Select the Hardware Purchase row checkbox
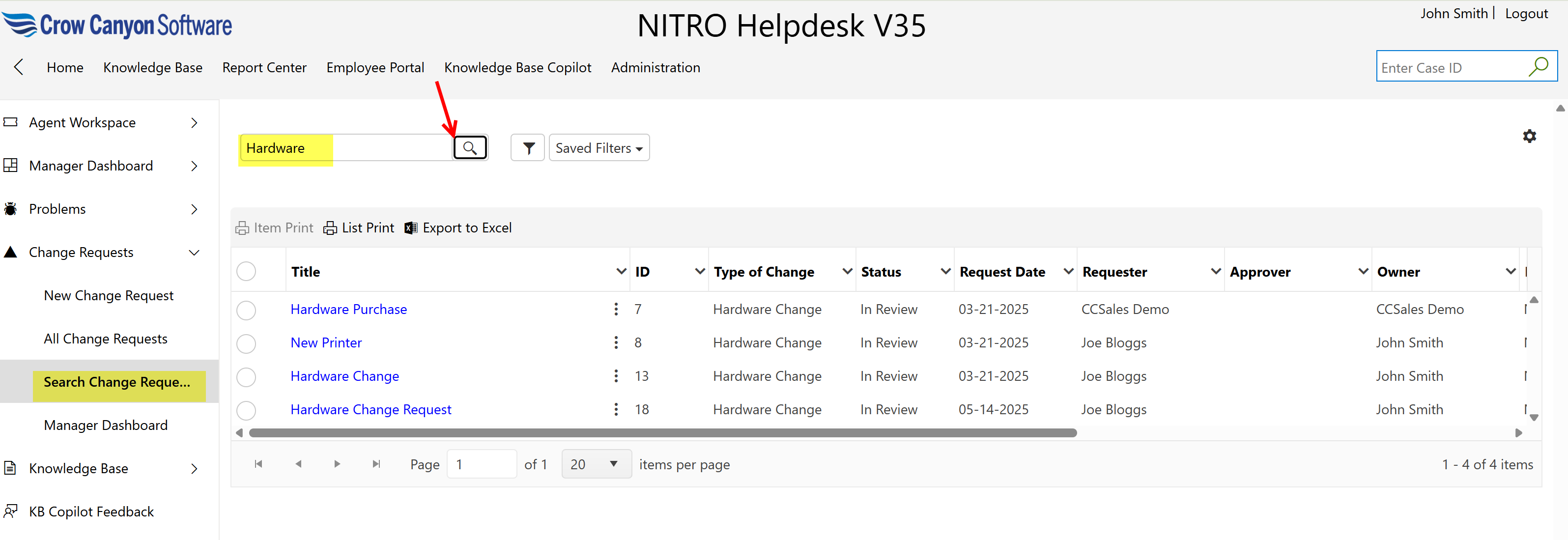 246,310
